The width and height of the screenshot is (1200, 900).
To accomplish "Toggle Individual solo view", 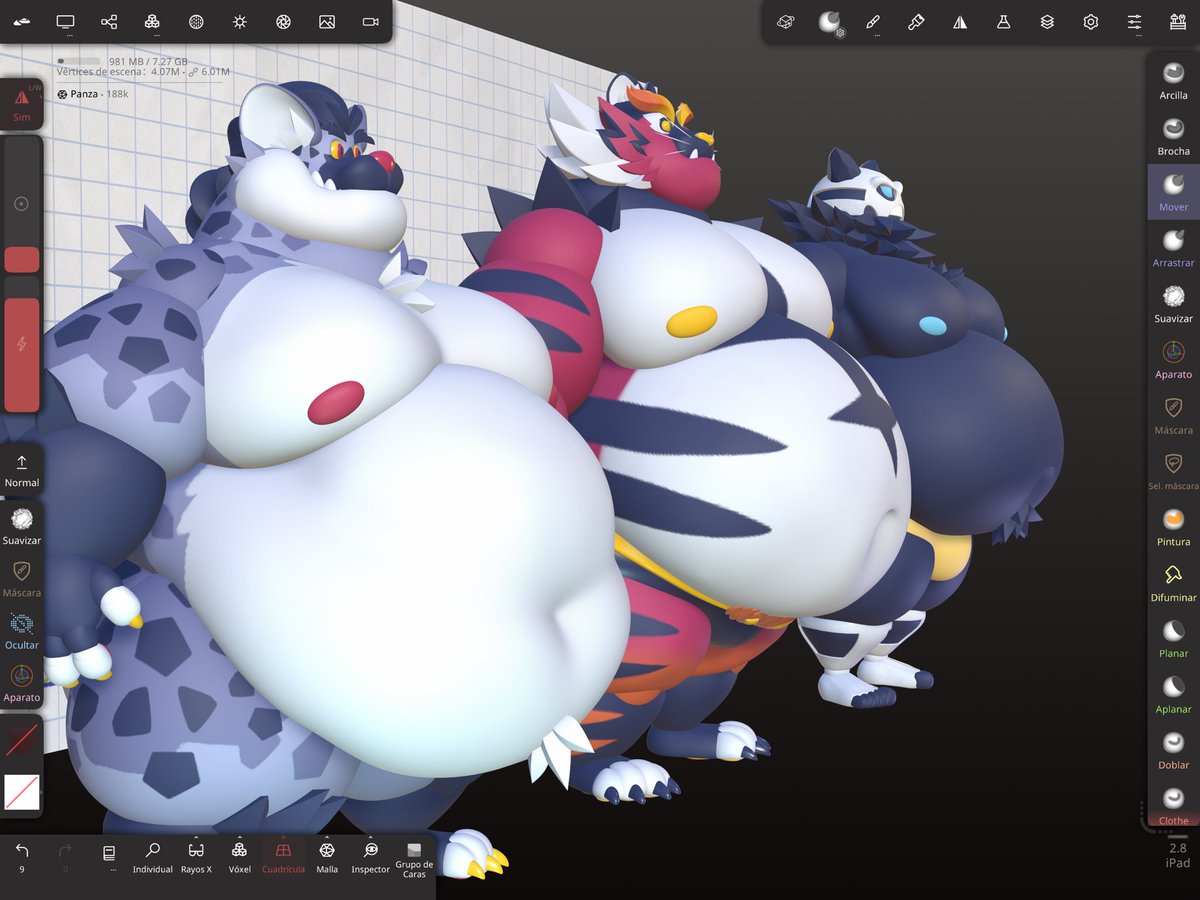I will 153,857.
